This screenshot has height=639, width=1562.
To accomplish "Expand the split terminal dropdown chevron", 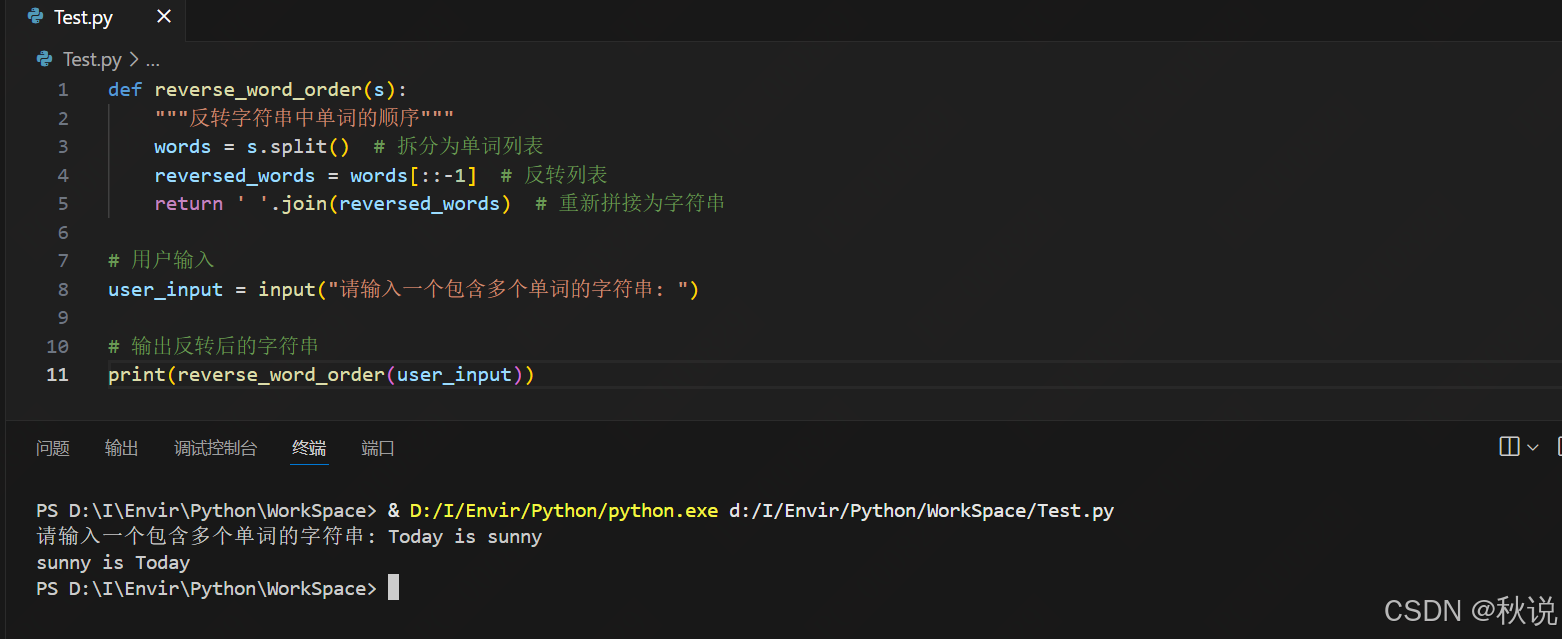I will [x=1533, y=447].
